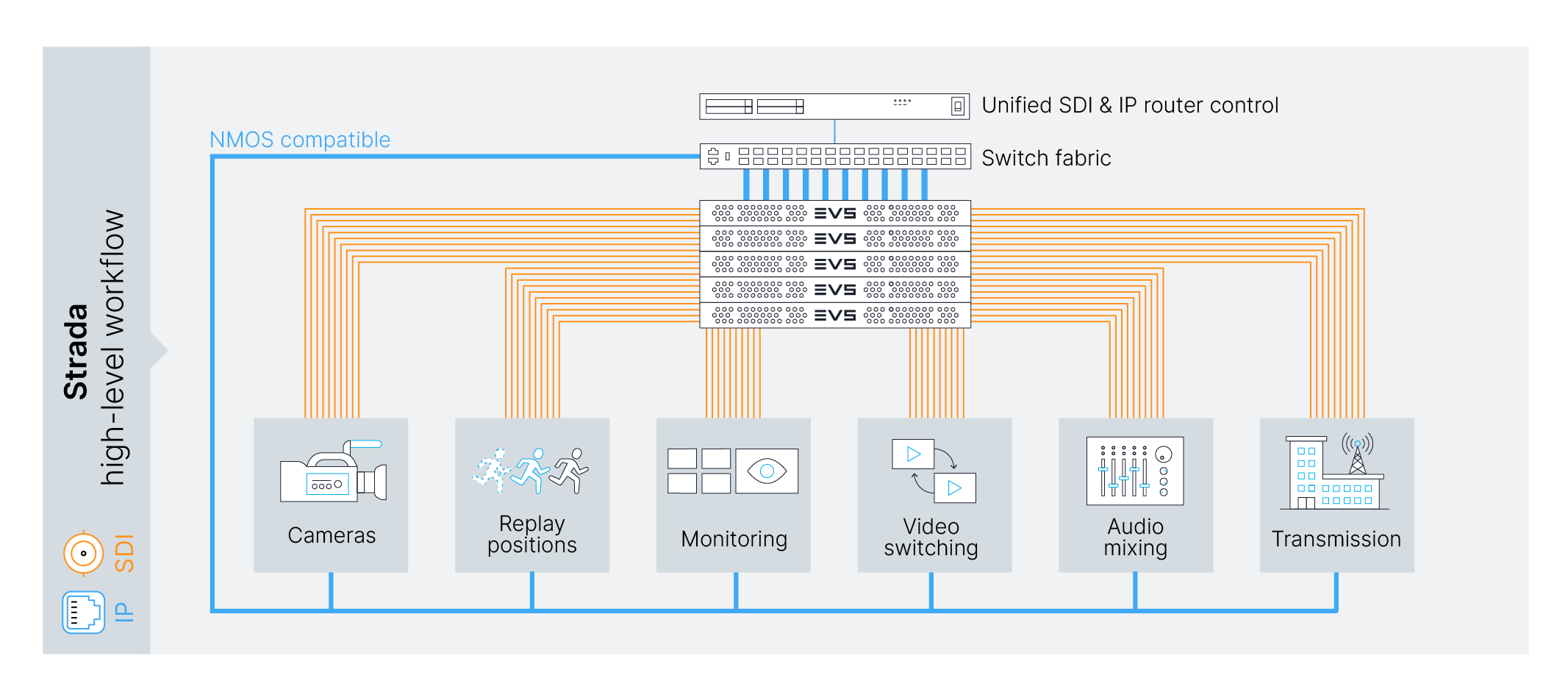
Task: Click the "Strada" title text
Action: point(76,352)
